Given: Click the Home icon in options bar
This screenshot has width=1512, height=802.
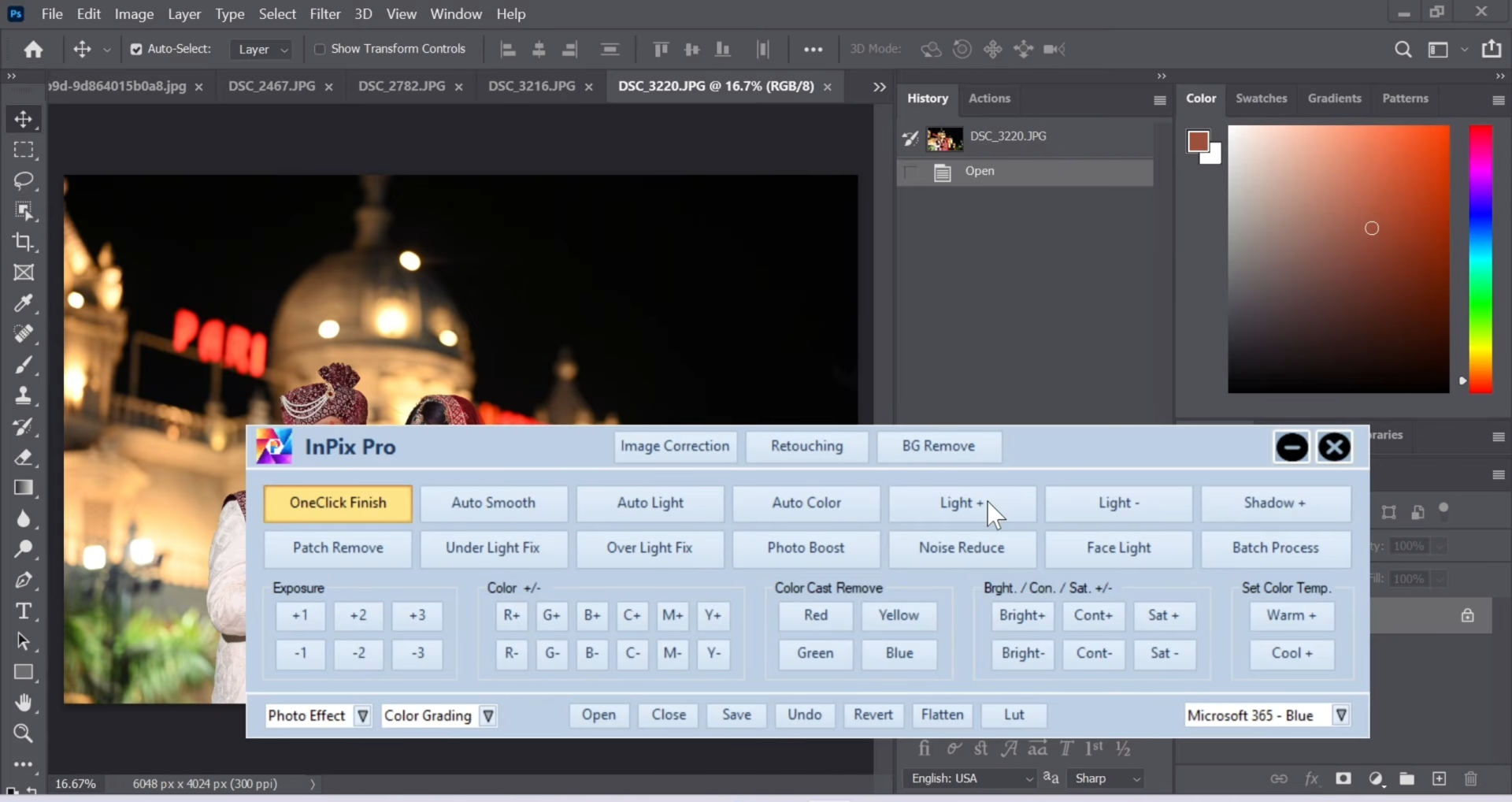Looking at the screenshot, I should coord(33,50).
